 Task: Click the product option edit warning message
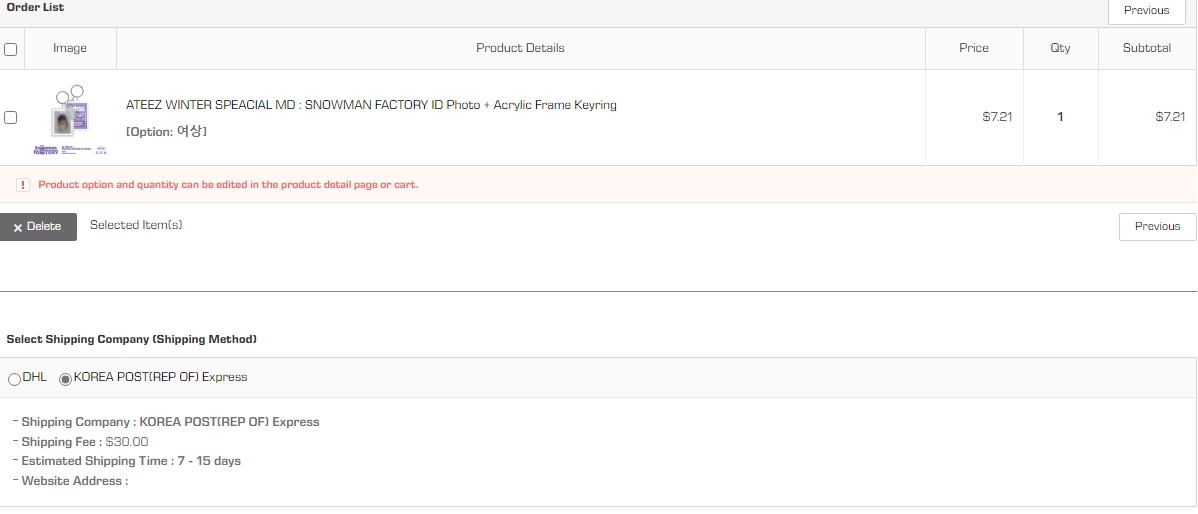point(228,185)
